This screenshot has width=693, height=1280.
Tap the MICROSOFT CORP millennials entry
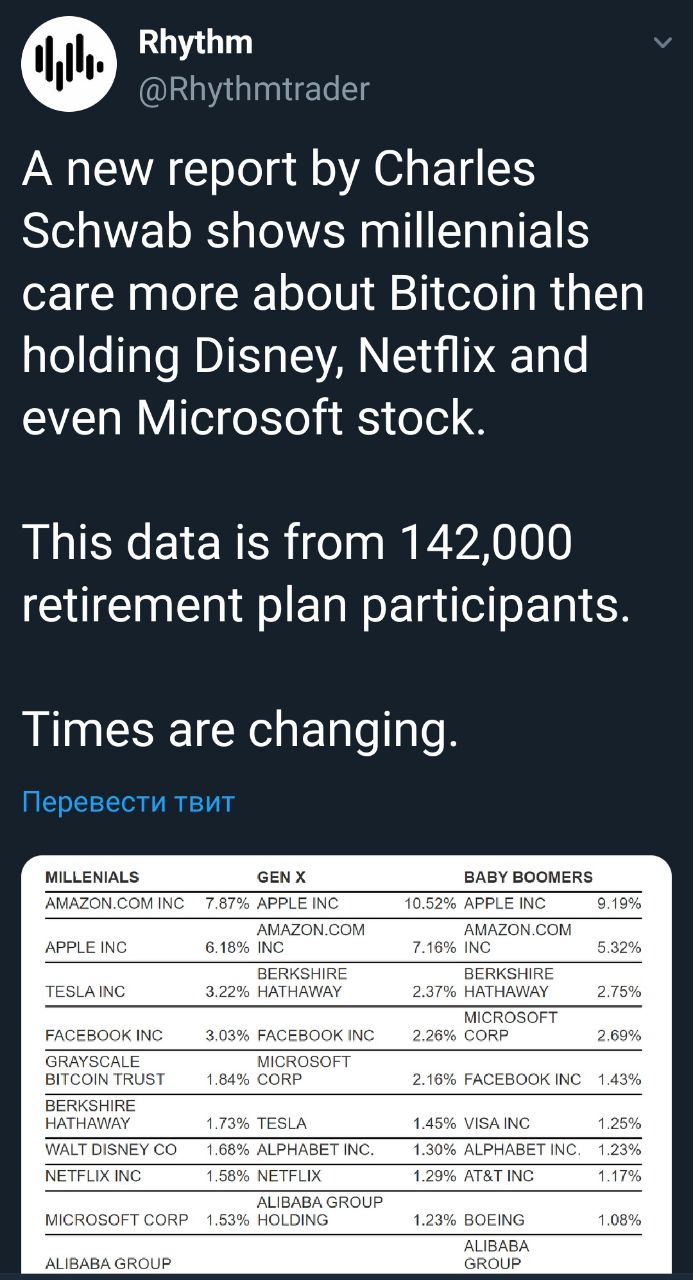coord(117,1219)
